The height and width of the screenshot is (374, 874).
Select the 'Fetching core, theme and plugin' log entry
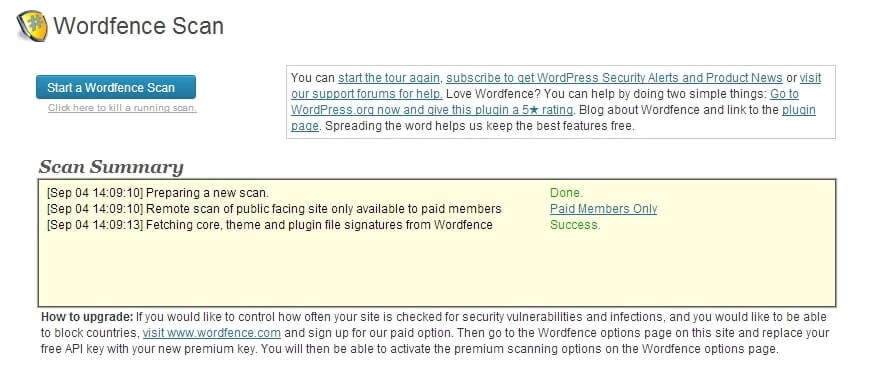click(x=270, y=225)
